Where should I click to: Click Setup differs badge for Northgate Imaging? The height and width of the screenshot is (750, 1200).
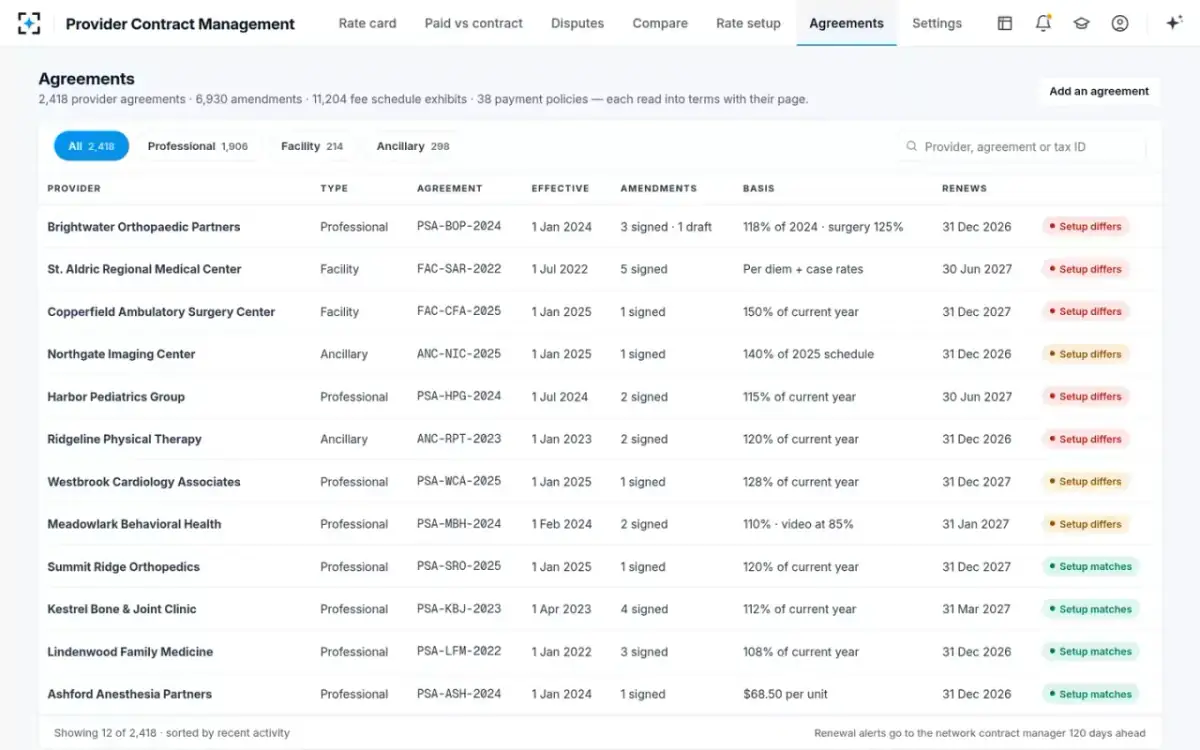click(1086, 354)
